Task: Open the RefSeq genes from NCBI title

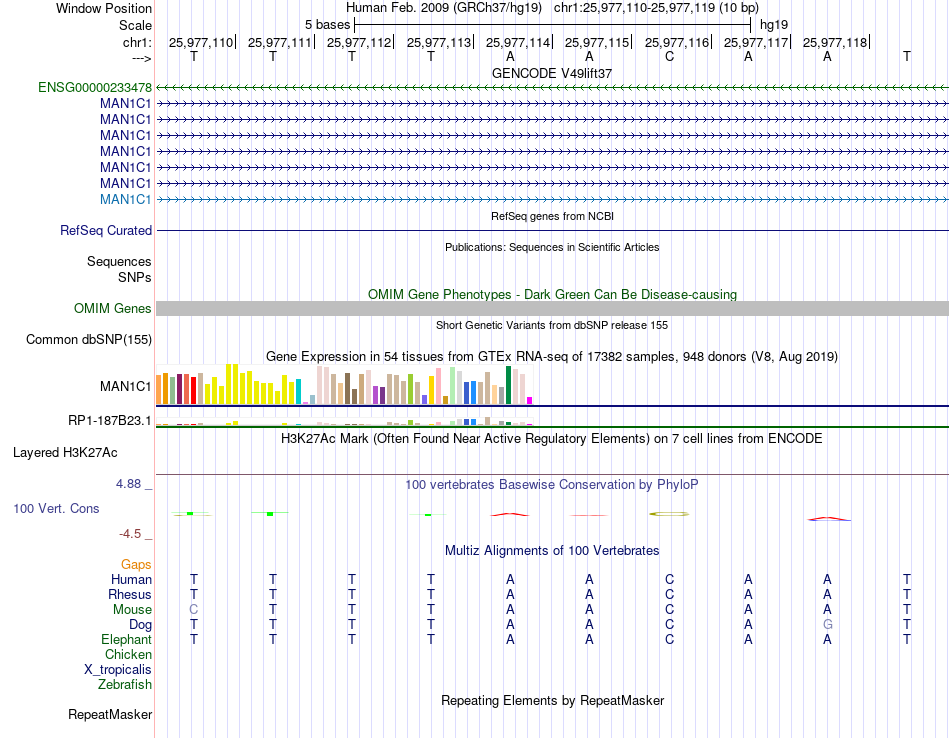Action: tap(552, 216)
